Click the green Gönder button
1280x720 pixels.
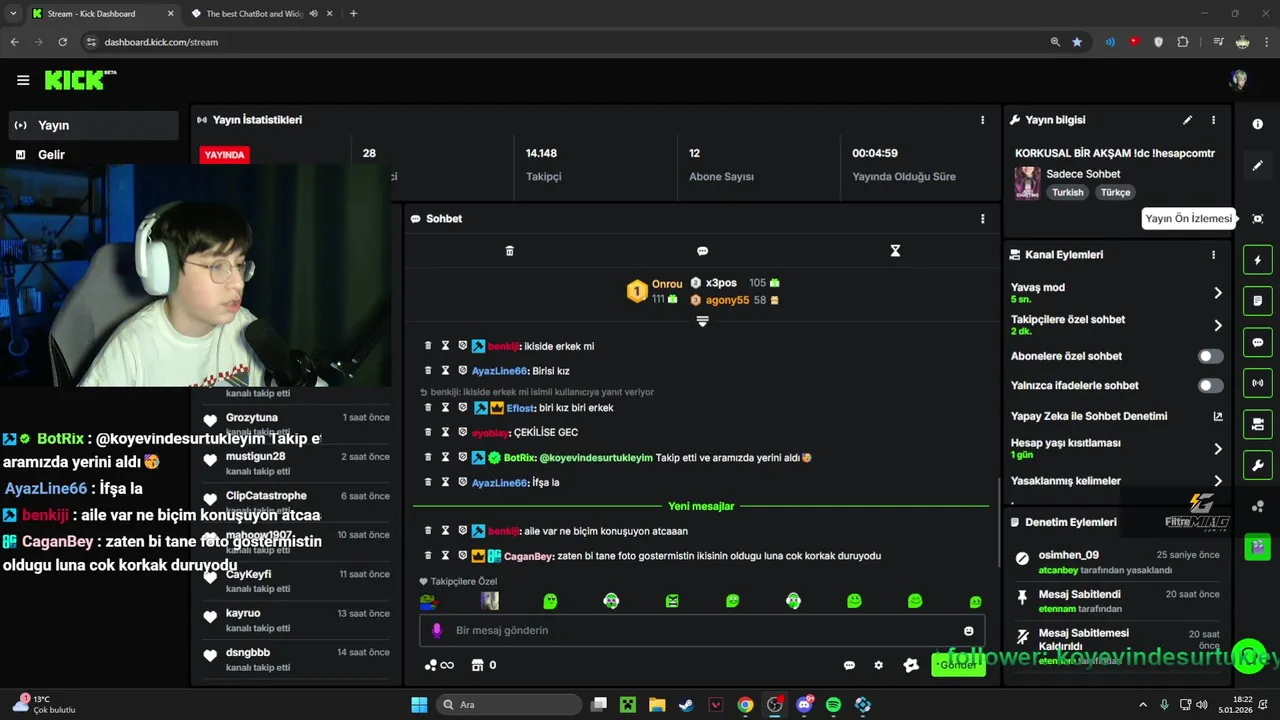click(x=958, y=665)
